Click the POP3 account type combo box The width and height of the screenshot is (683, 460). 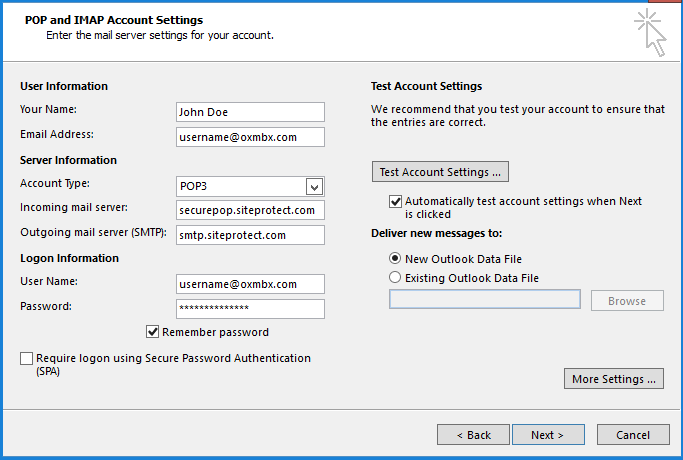point(240,186)
